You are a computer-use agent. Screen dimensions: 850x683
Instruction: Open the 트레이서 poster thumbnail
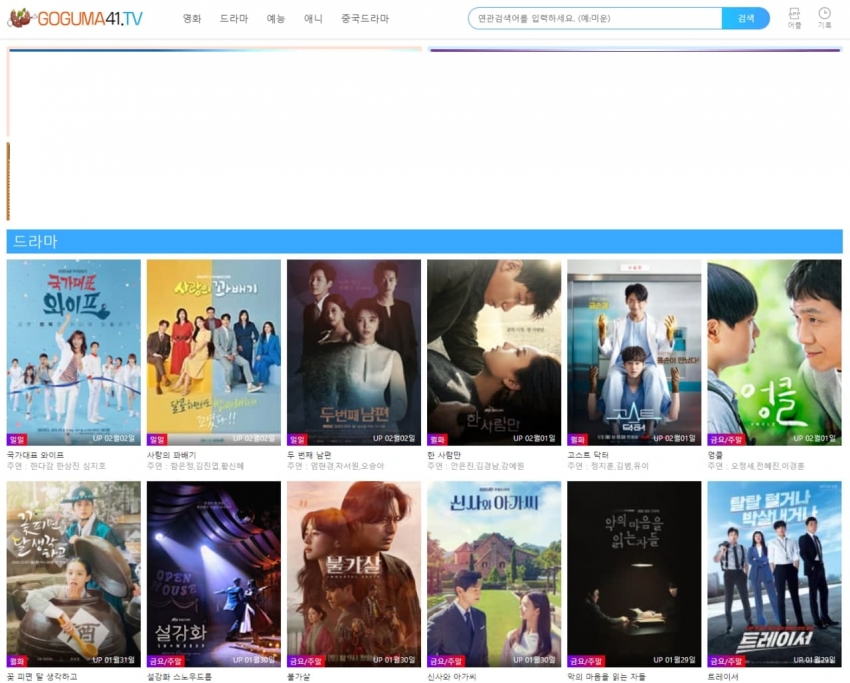pos(775,574)
